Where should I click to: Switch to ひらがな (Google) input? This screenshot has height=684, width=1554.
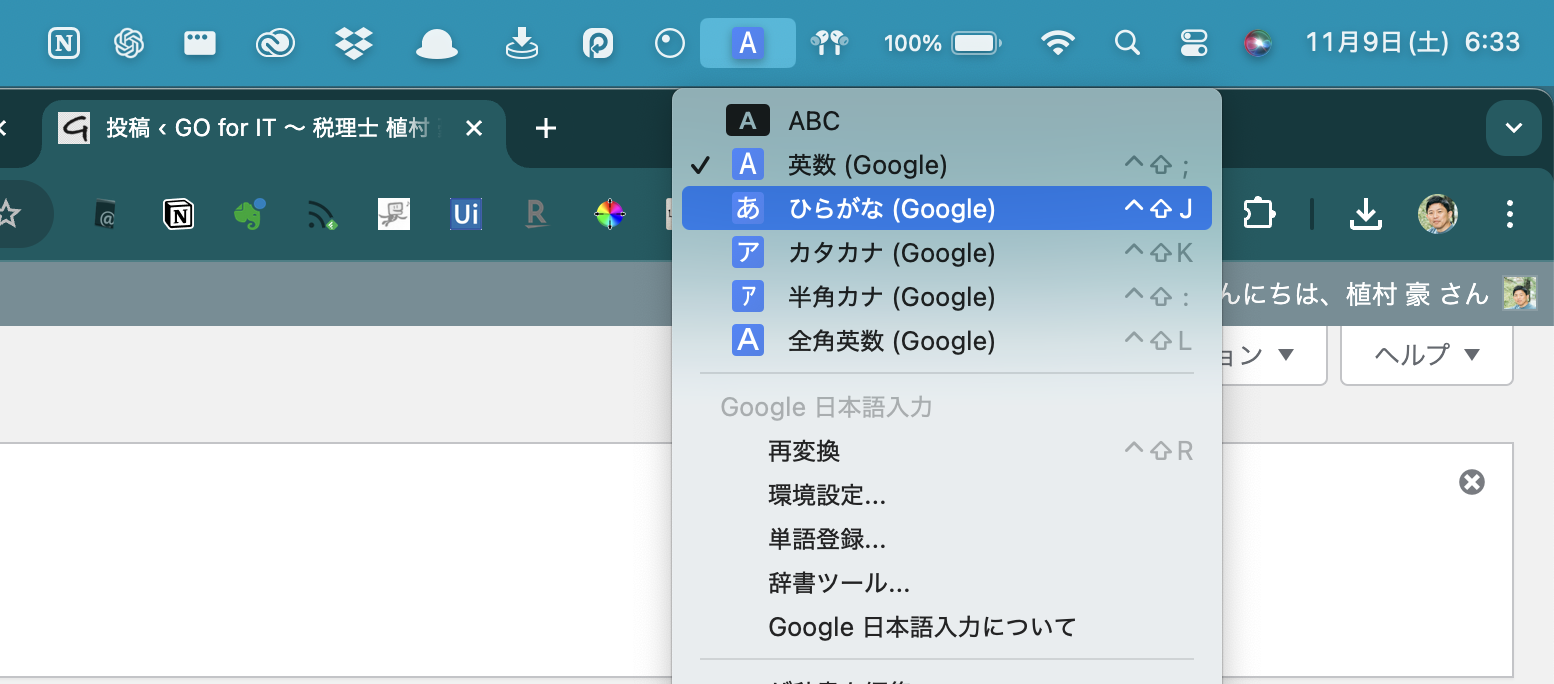click(x=947, y=208)
